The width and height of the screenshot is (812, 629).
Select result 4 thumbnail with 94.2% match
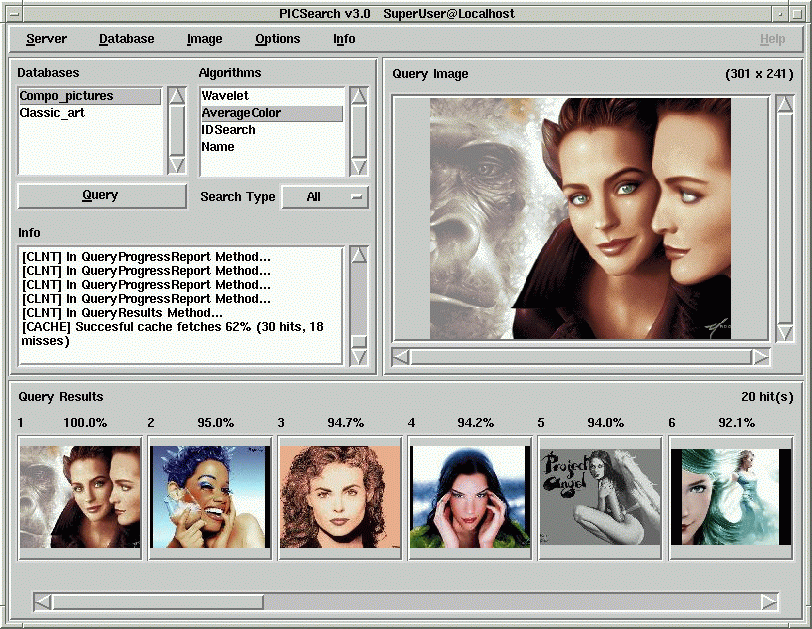point(470,498)
